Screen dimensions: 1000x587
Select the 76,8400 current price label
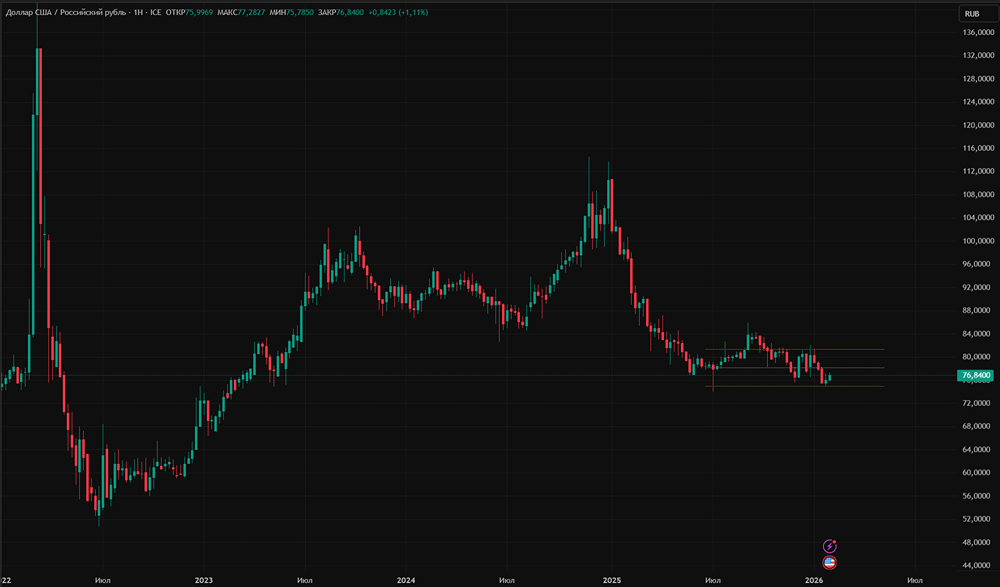(x=975, y=375)
